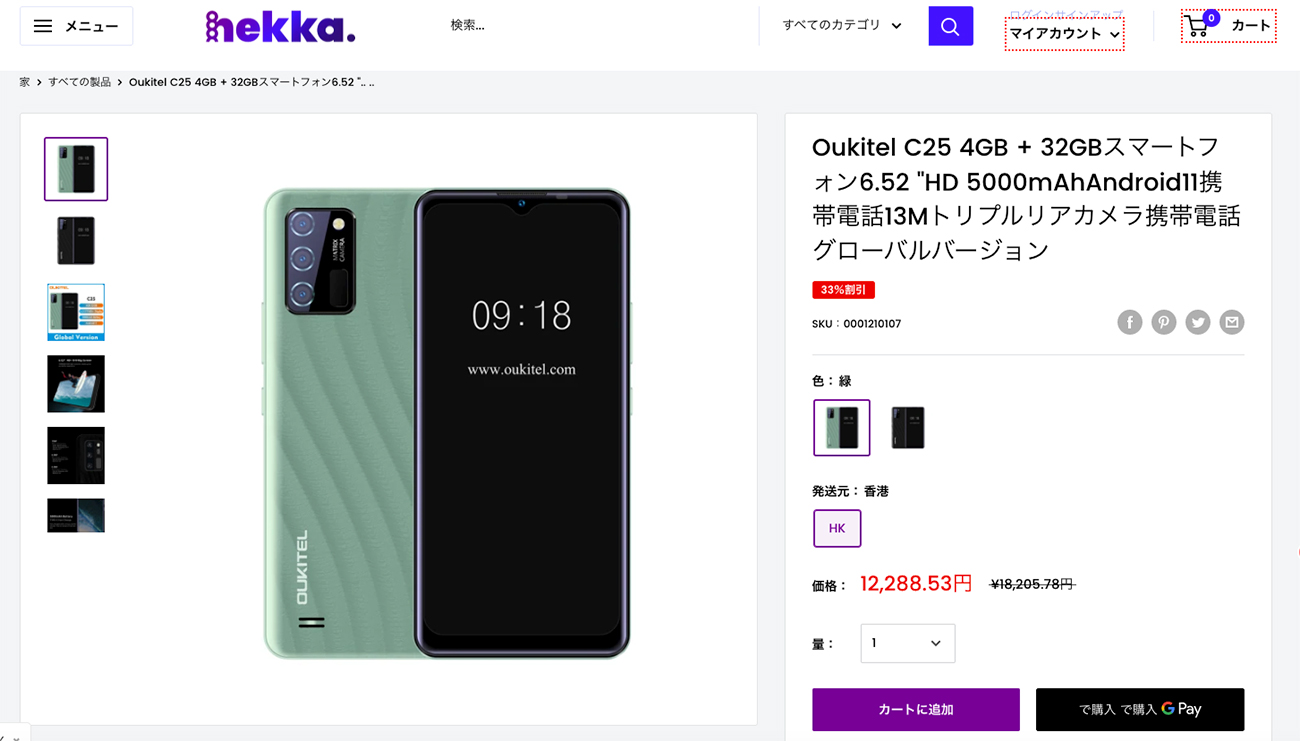The width and height of the screenshot is (1300, 741).
Task: Click the purple search magnifier button
Action: coord(950,26)
